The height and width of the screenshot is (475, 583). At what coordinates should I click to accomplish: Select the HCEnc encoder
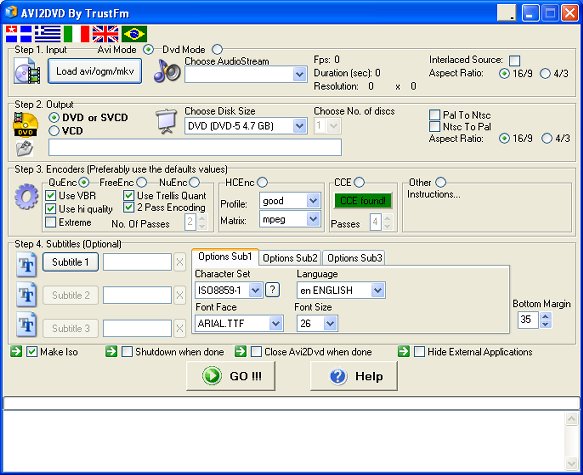click(262, 182)
